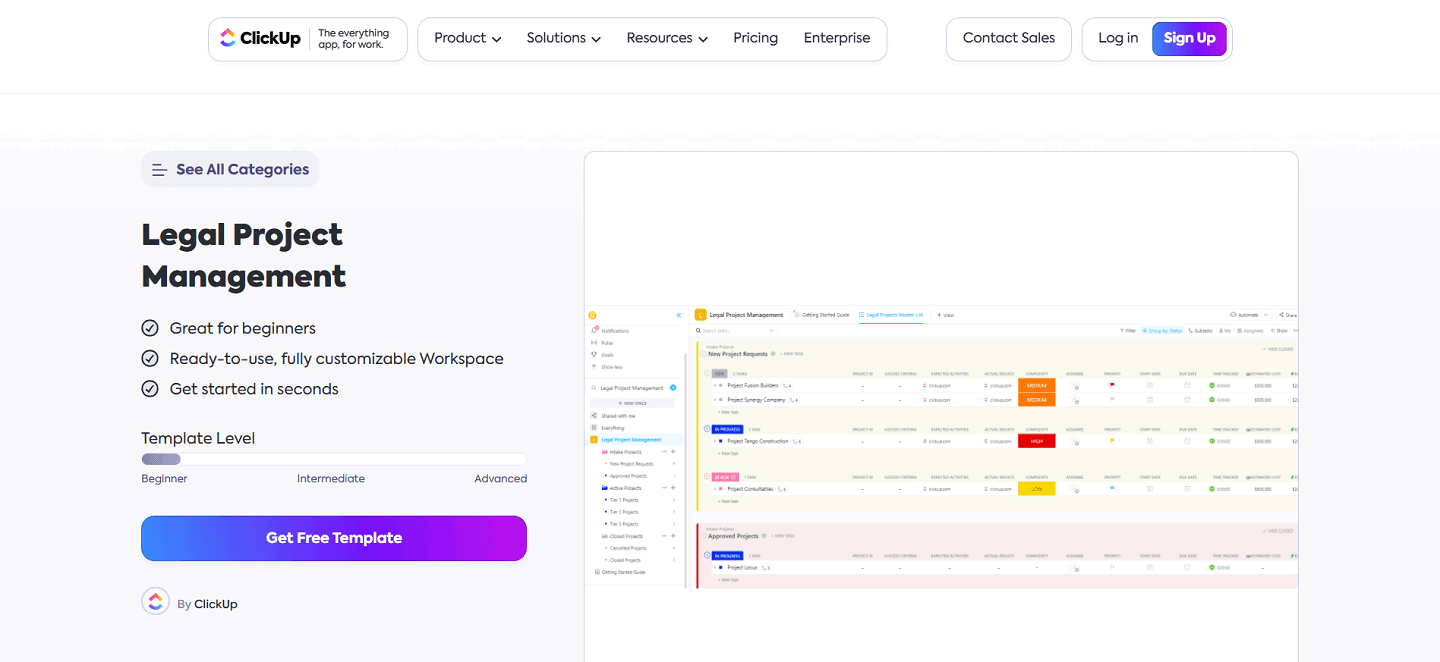This screenshot has width=1440, height=662.
Task: Expand the Resources dropdown menu
Action: [666, 38]
